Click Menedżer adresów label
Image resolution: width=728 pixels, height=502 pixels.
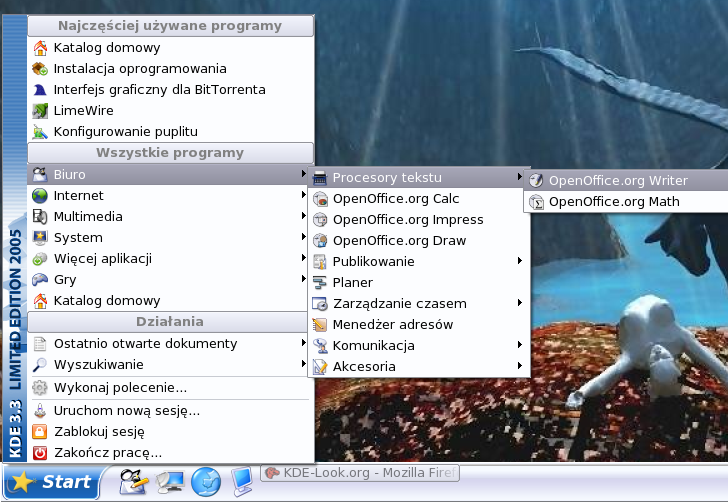click(x=393, y=325)
